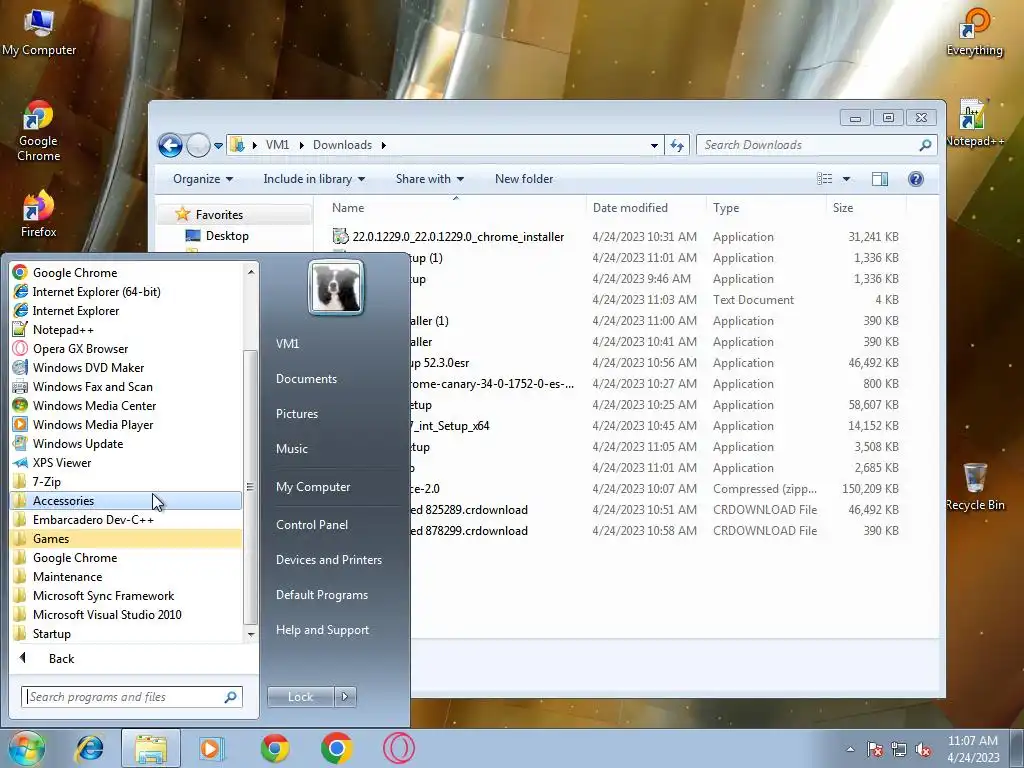The width and height of the screenshot is (1024, 768).
Task: Click Downloads in the address bar path
Action: [x=342, y=145]
